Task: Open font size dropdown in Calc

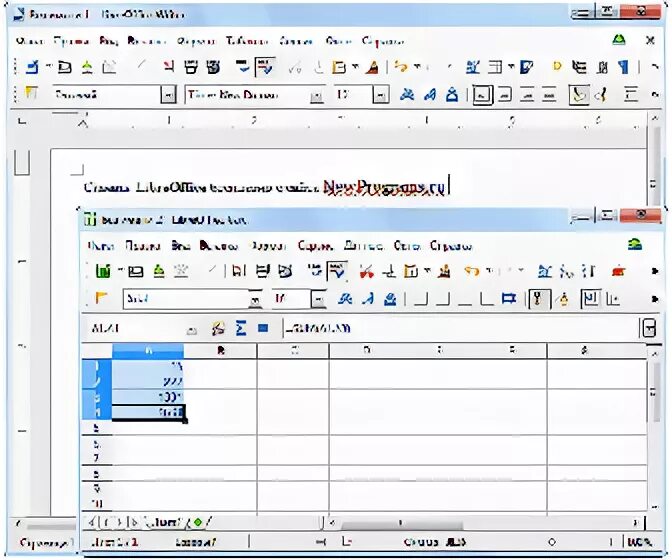Action: pos(318,299)
